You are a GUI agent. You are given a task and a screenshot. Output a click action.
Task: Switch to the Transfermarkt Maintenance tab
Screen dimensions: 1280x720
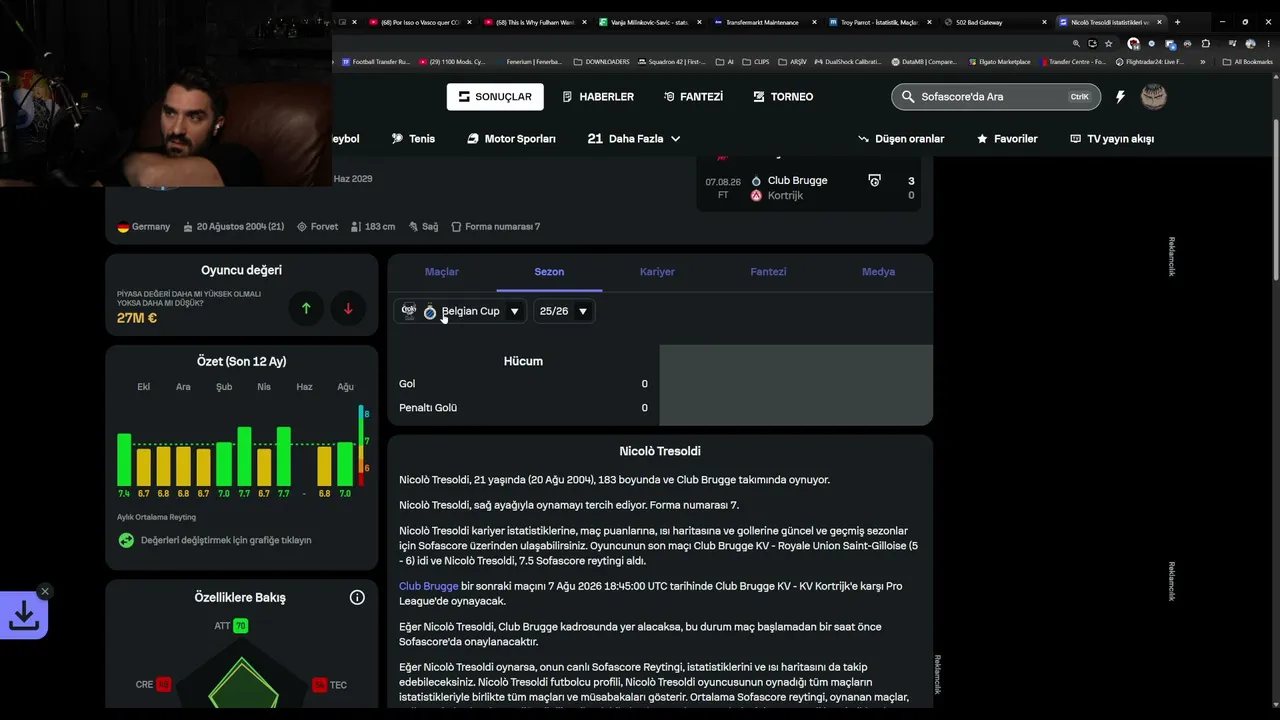765,22
